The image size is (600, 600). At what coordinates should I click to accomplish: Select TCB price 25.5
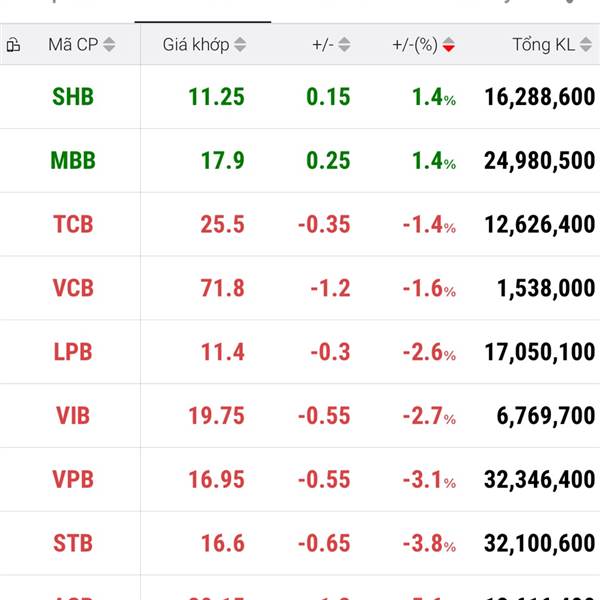(223, 224)
